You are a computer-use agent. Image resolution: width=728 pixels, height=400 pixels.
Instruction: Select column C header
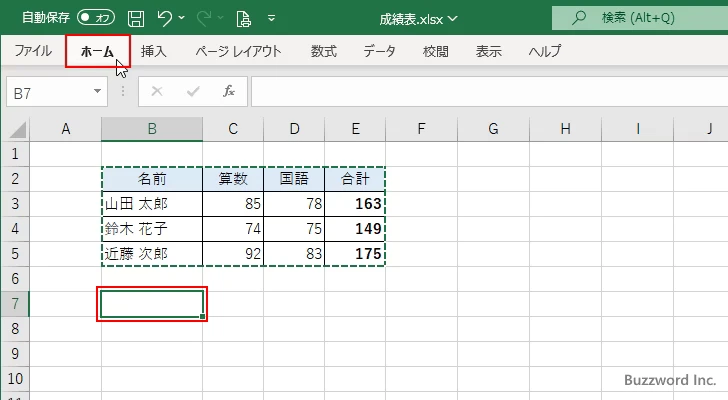[232, 128]
